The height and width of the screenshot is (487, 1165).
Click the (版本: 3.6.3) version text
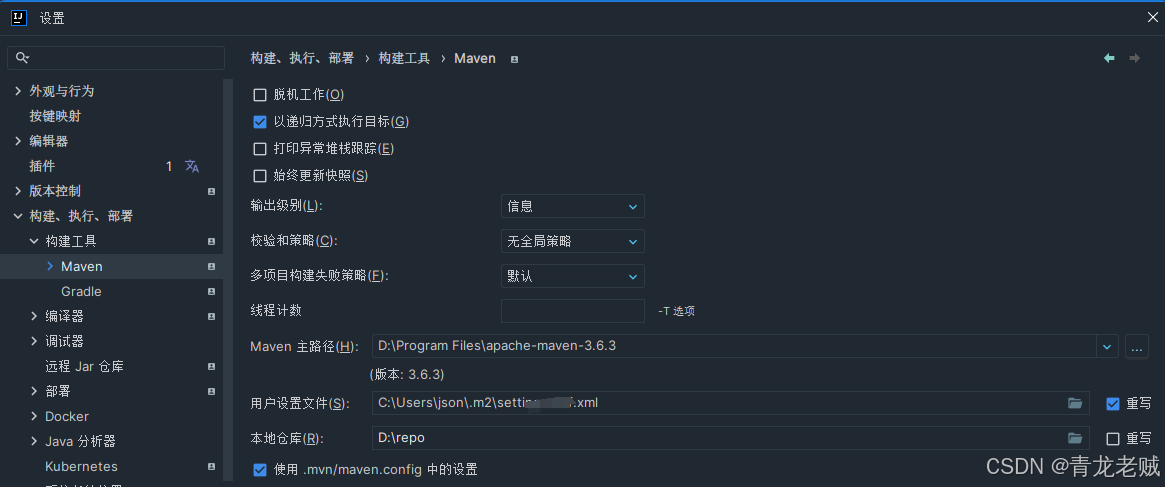(407, 373)
